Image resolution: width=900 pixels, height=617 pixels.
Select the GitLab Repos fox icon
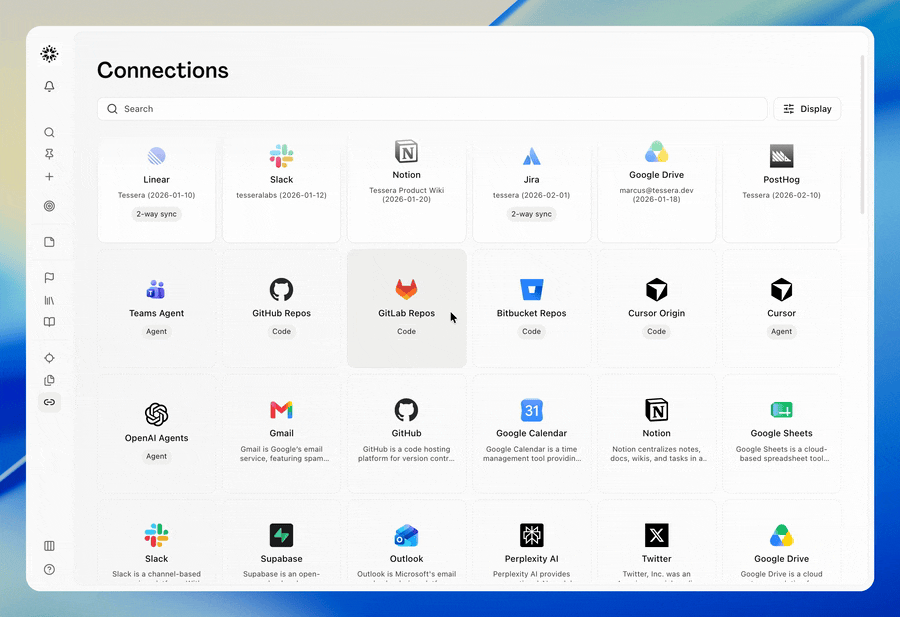pos(406,290)
